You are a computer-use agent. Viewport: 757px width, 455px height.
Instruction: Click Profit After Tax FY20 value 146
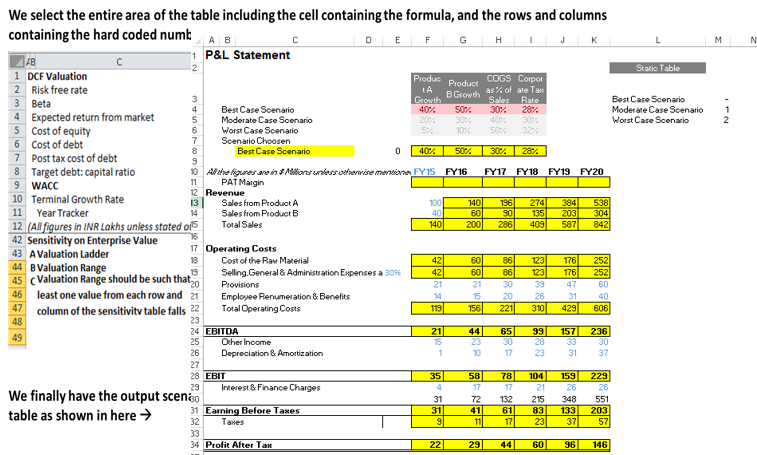tap(594, 445)
